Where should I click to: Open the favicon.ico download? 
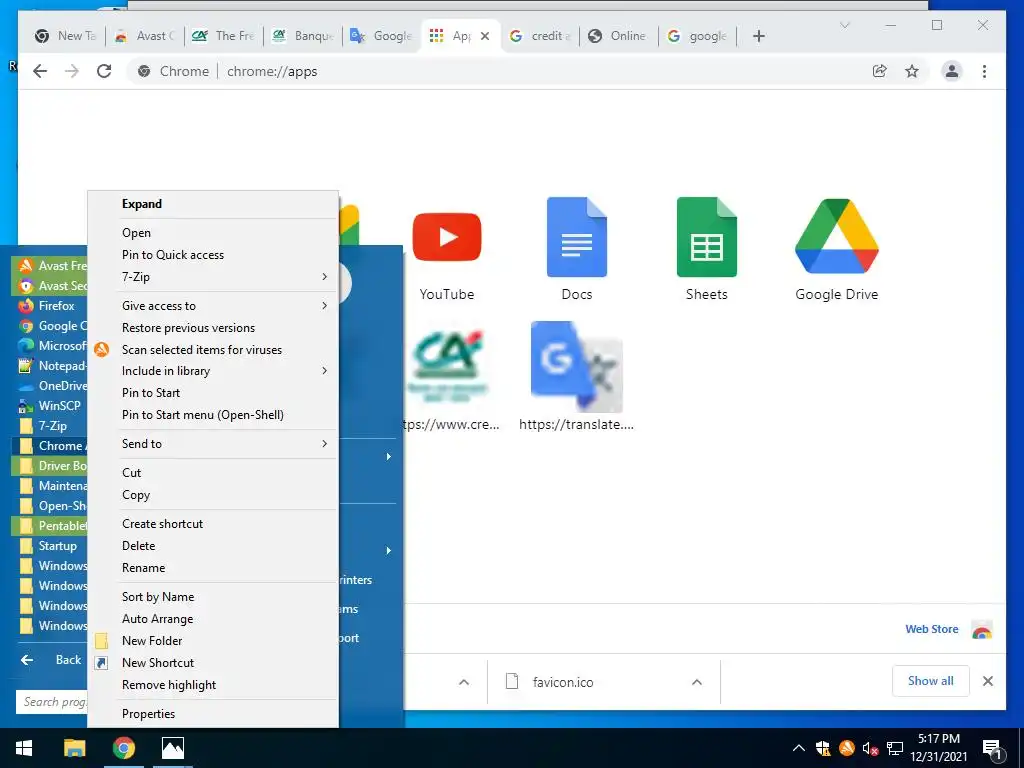(563, 682)
